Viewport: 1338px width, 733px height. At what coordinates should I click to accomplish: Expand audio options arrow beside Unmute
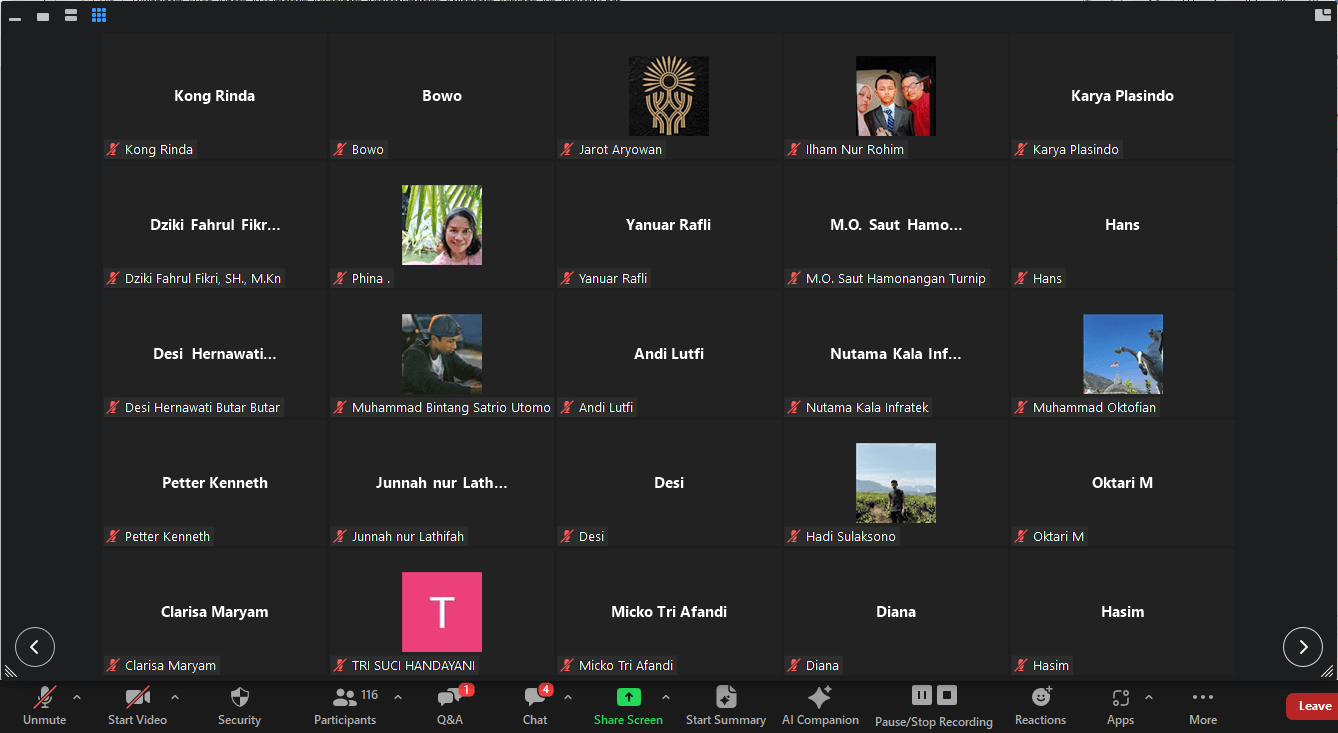[x=77, y=697]
